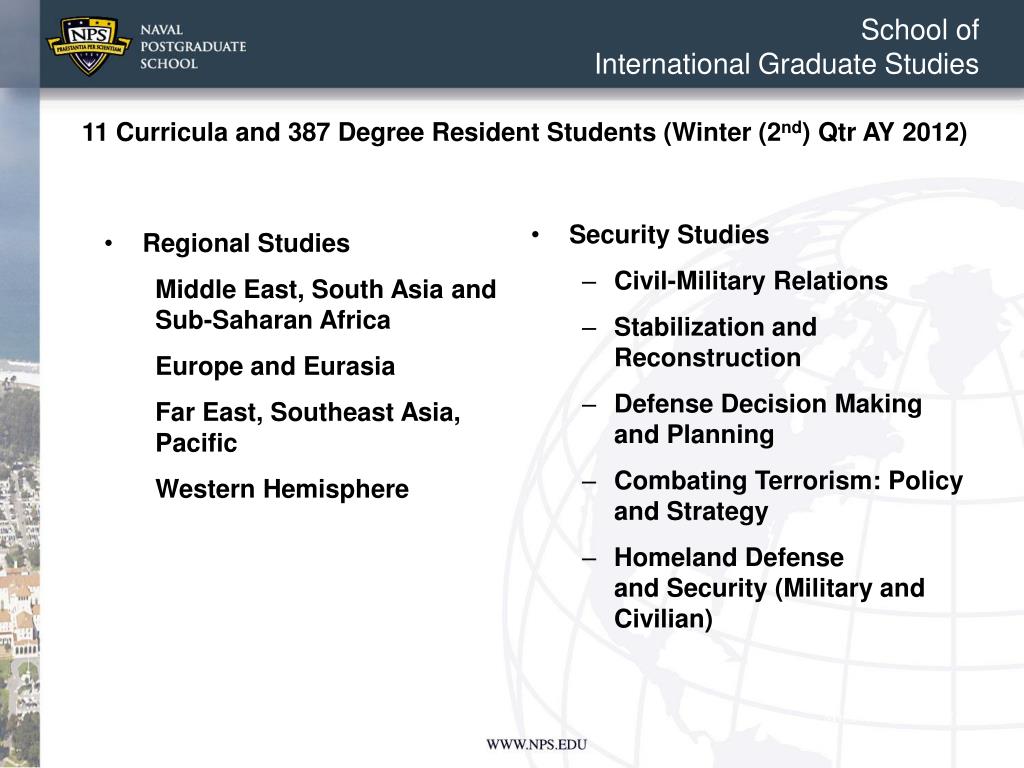Click the '11 Curricula and 387 Degree' title
Screen dimensions: 1024x768
524,132
